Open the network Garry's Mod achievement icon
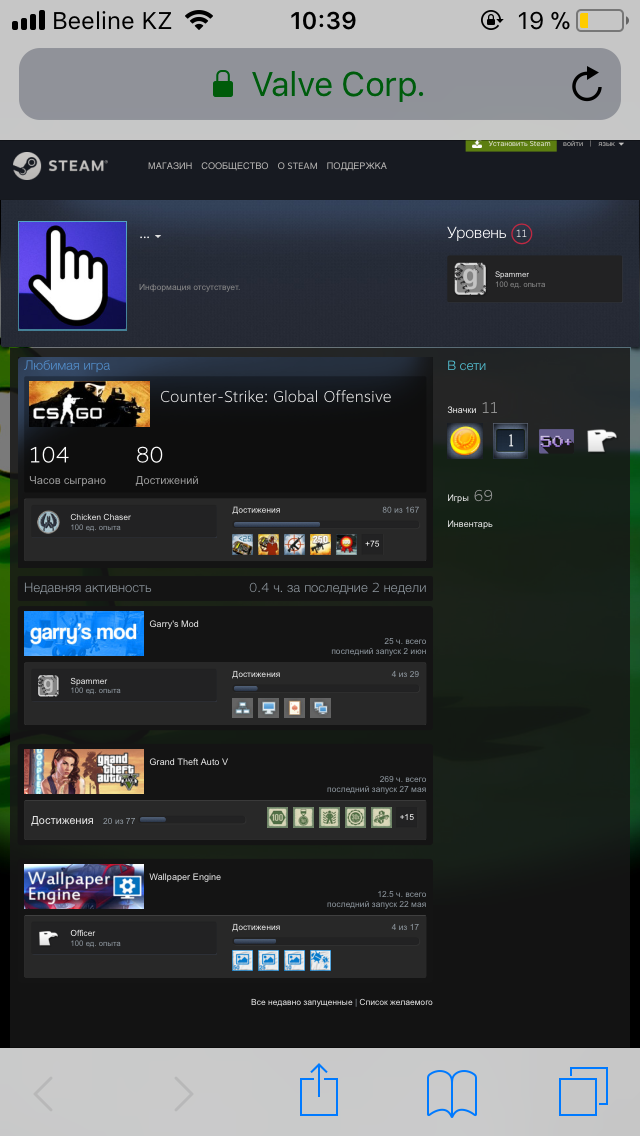This screenshot has height=1136, width=640. [242, 708]
